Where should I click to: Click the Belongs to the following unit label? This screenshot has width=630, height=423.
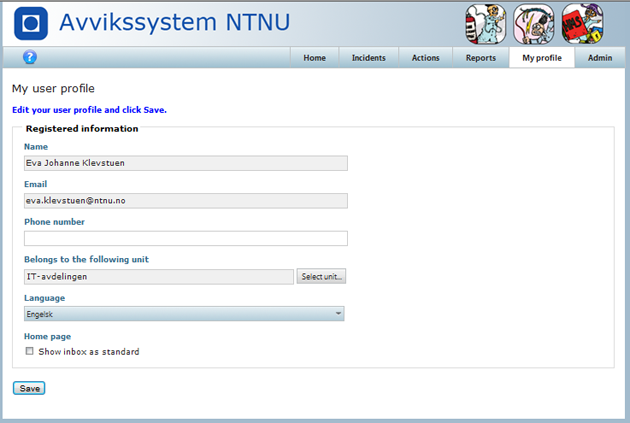point(86,260)
